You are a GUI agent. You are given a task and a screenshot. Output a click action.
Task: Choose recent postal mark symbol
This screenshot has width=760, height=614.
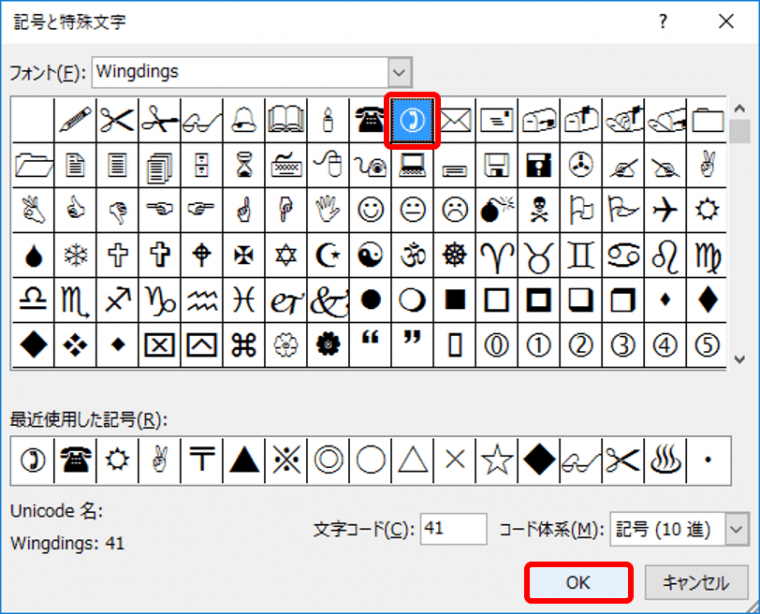click(x=202, y=460)
